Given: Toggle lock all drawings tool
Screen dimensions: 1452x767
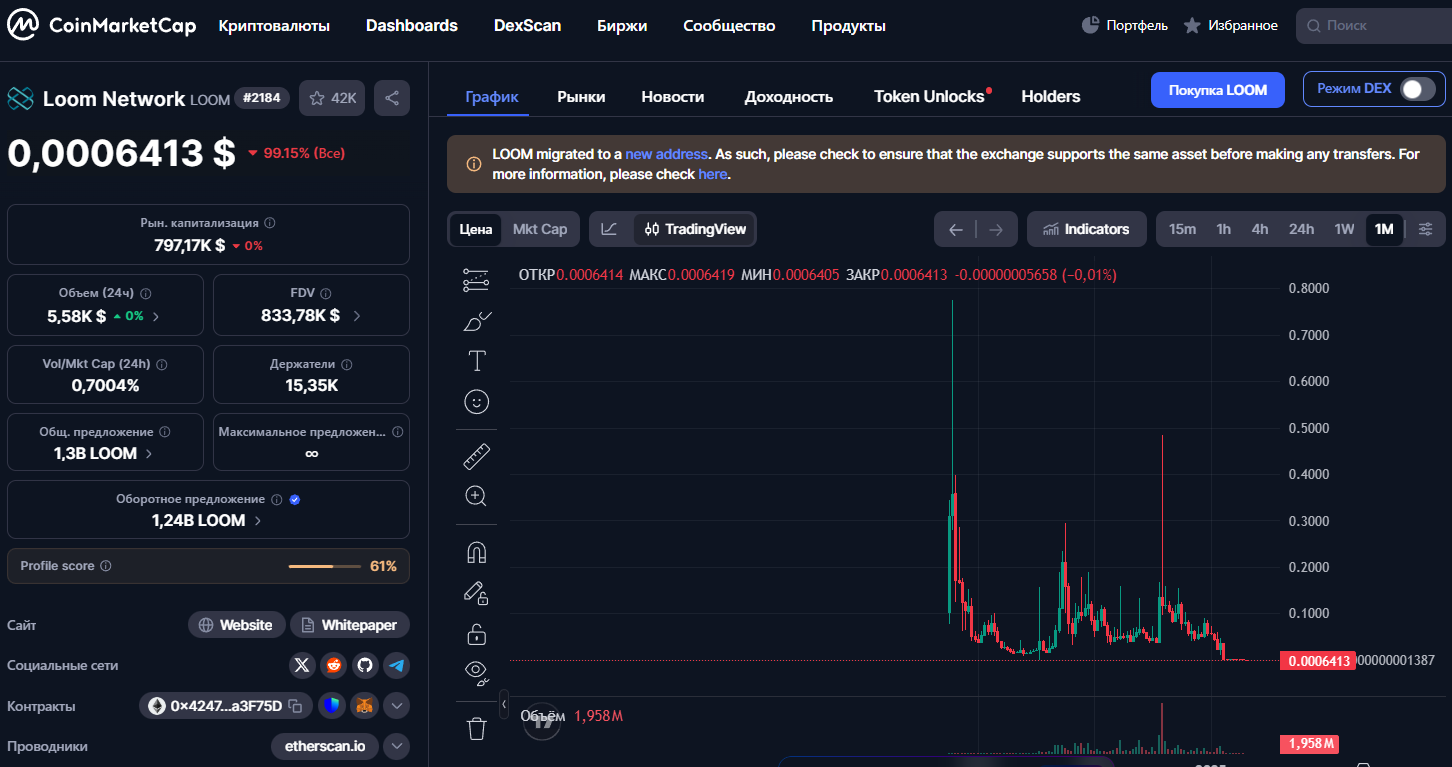Looking at the screenshot, I should [x=477, y=634].
